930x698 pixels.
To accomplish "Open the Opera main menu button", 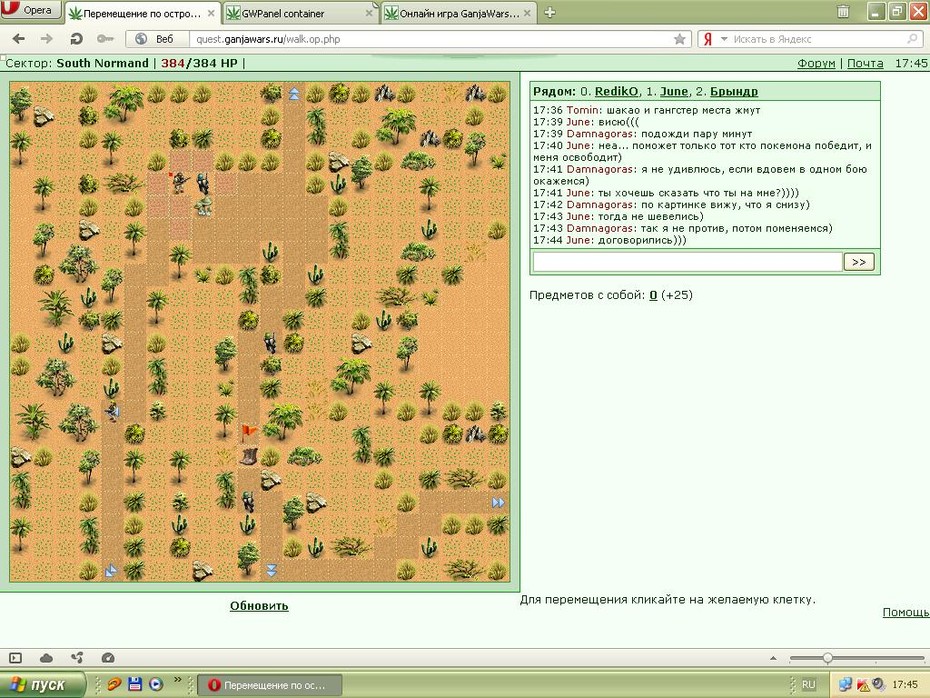I will click(x=30, y=9).
